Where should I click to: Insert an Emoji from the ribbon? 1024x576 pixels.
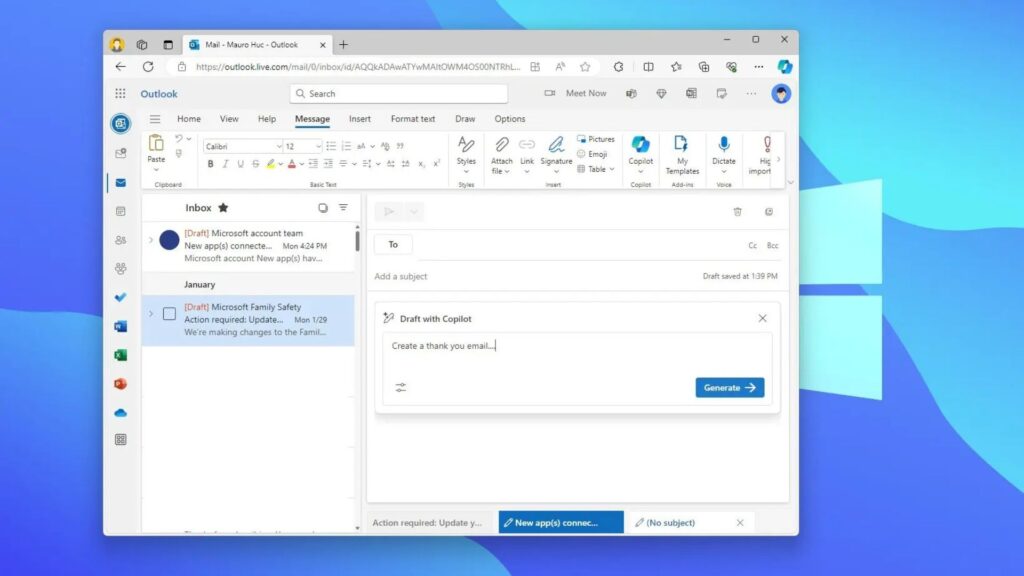(592, 154)
